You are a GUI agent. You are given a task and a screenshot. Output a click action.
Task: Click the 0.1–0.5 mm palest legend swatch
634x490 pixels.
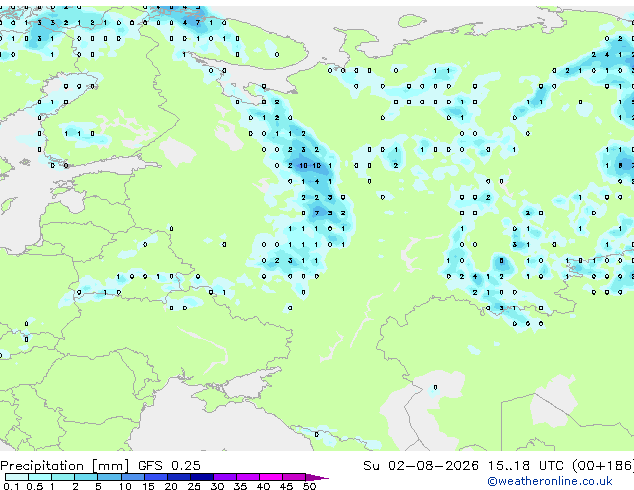coord(17,477)
